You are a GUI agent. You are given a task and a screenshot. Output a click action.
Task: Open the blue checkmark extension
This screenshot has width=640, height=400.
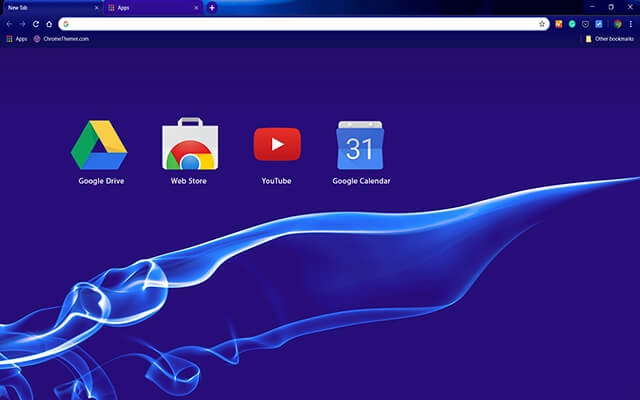click(599, 24)
